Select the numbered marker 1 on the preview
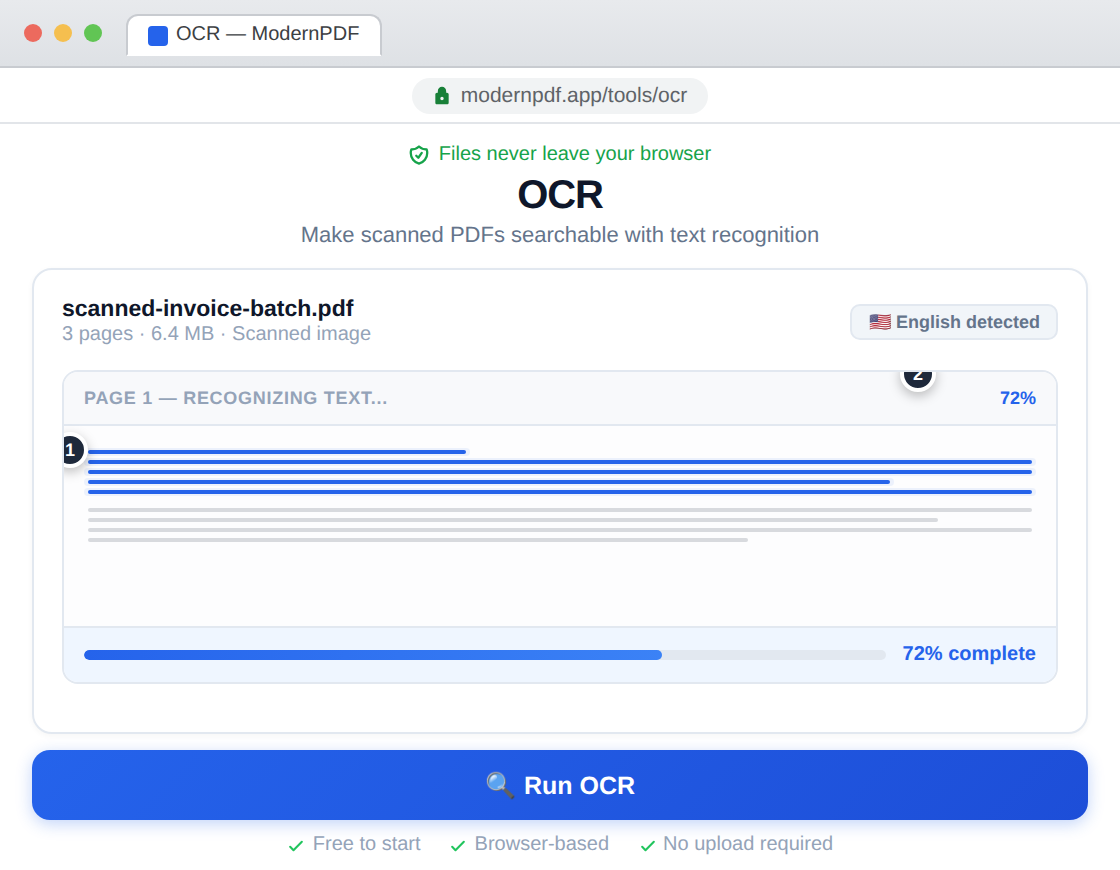 pos(70,451)
